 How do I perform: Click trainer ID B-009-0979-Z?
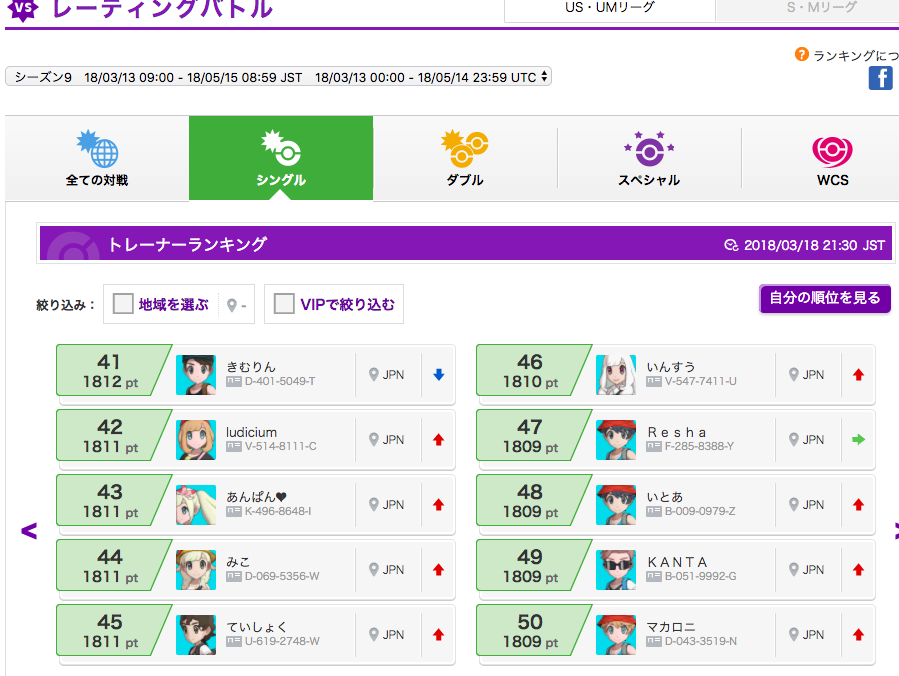[700, 511]
